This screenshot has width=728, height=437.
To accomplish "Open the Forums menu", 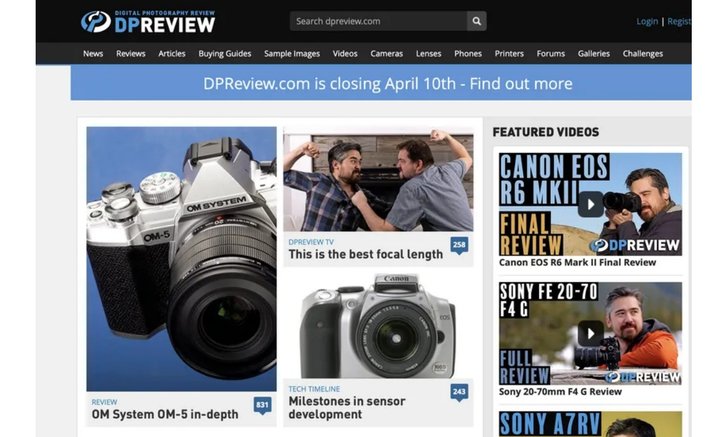I will pos(551,53).
